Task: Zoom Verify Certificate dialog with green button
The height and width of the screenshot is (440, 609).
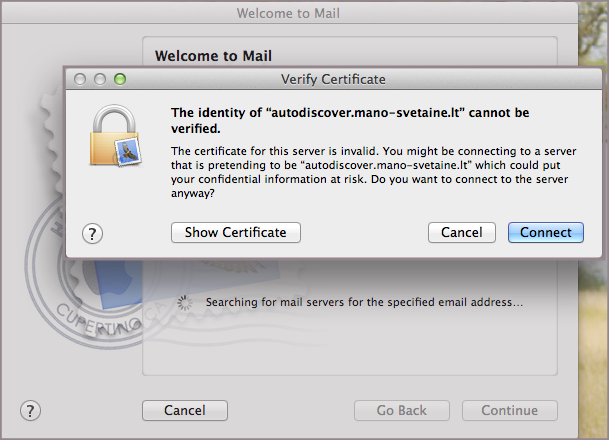Action: [120, 79]
